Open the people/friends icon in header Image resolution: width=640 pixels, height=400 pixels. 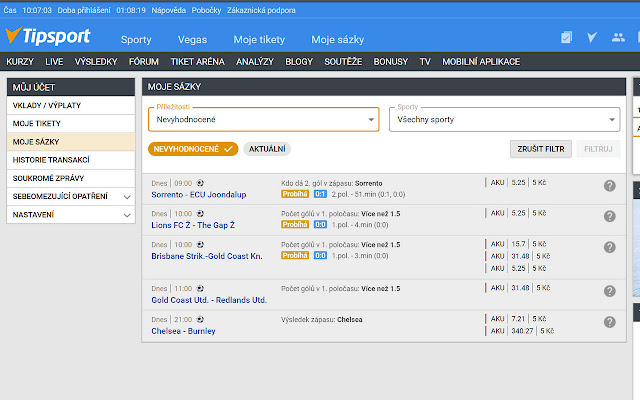pyautogui.click(x=618, y=38)
